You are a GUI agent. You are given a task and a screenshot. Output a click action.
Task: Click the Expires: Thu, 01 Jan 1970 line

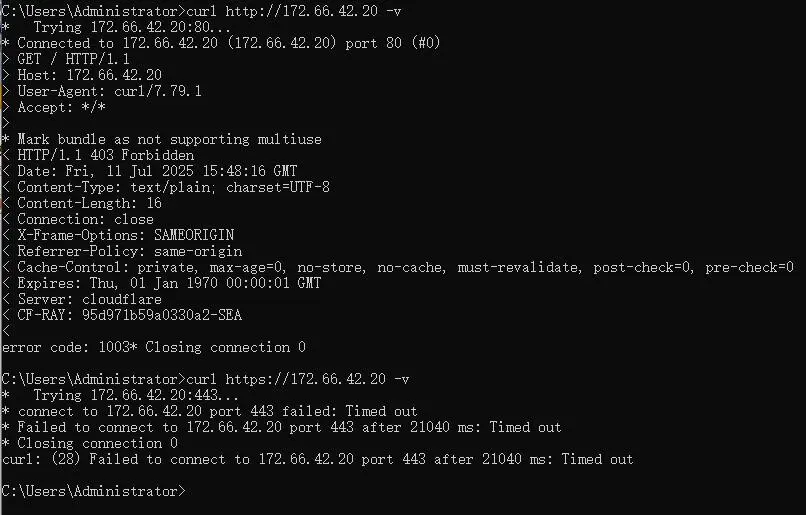[161, 283]
